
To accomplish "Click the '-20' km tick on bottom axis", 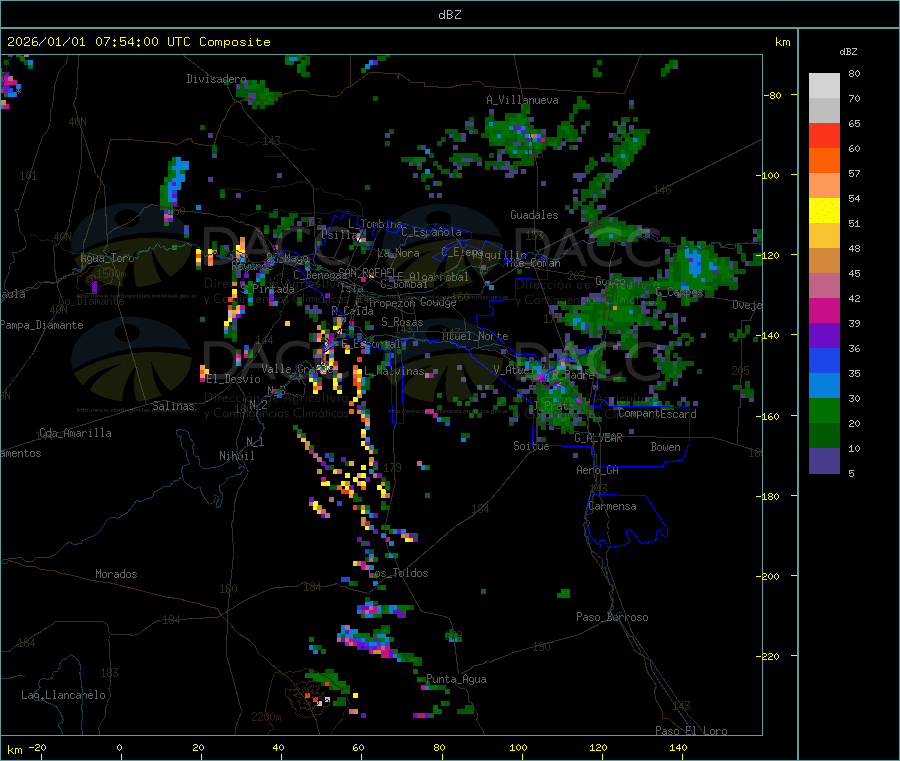I will click(x=37, y=747).
